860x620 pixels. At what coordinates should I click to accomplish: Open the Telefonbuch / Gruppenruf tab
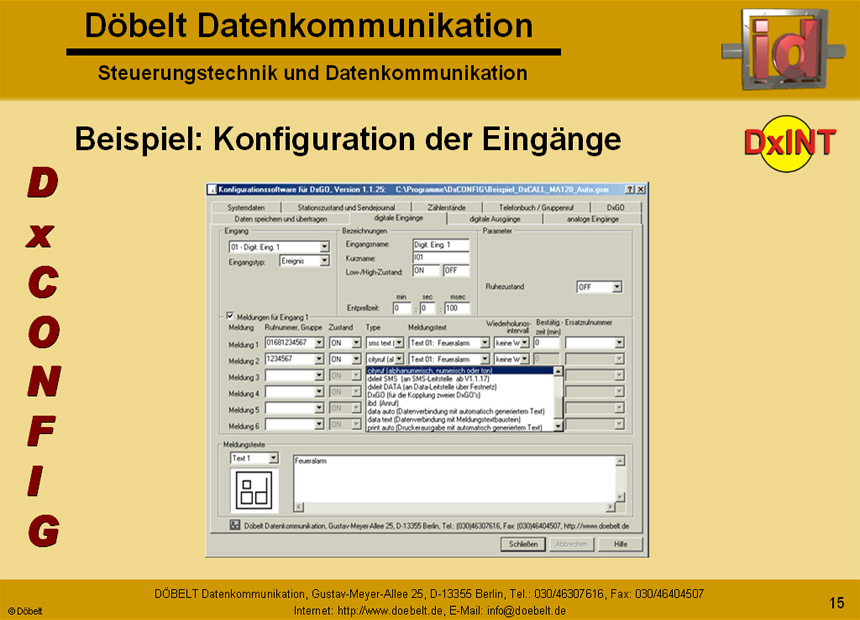coord(536,207)
